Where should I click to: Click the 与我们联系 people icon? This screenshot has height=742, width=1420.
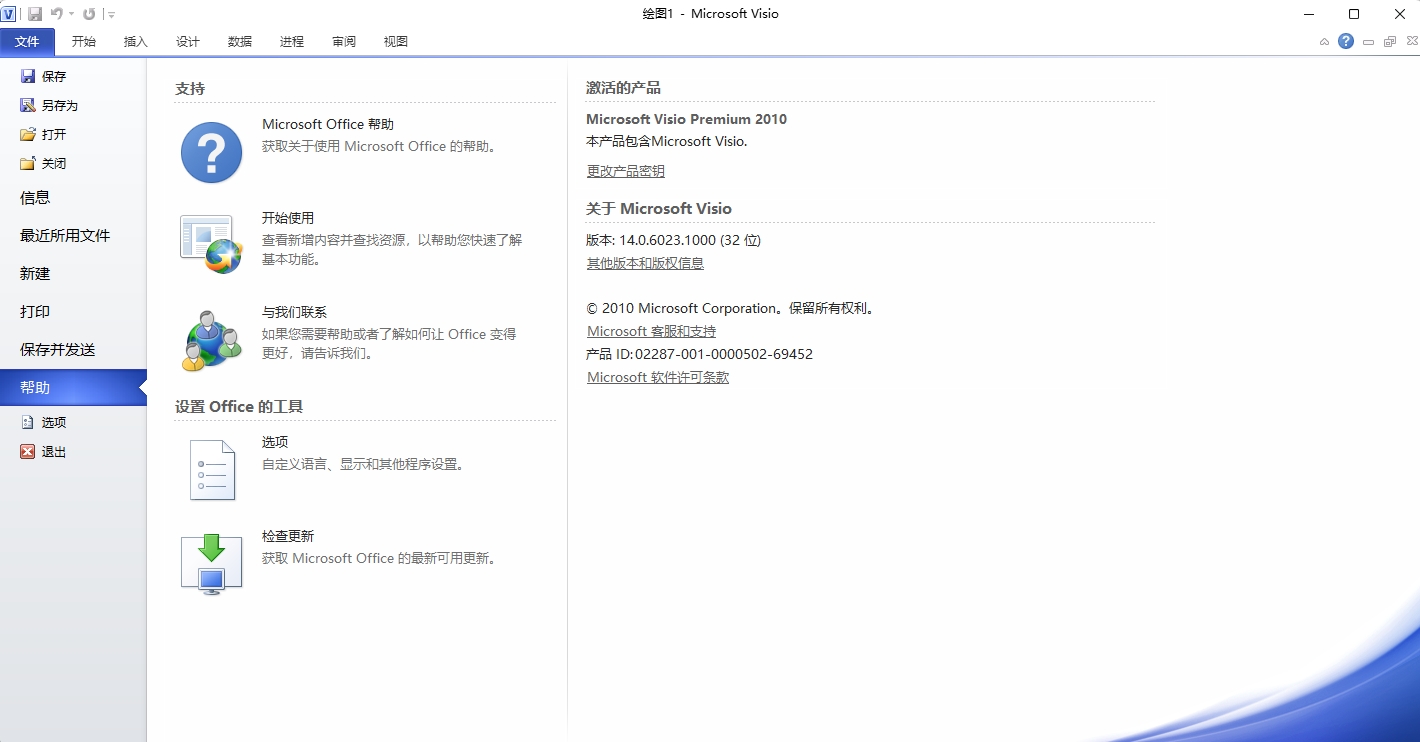(x=211, y=340)
